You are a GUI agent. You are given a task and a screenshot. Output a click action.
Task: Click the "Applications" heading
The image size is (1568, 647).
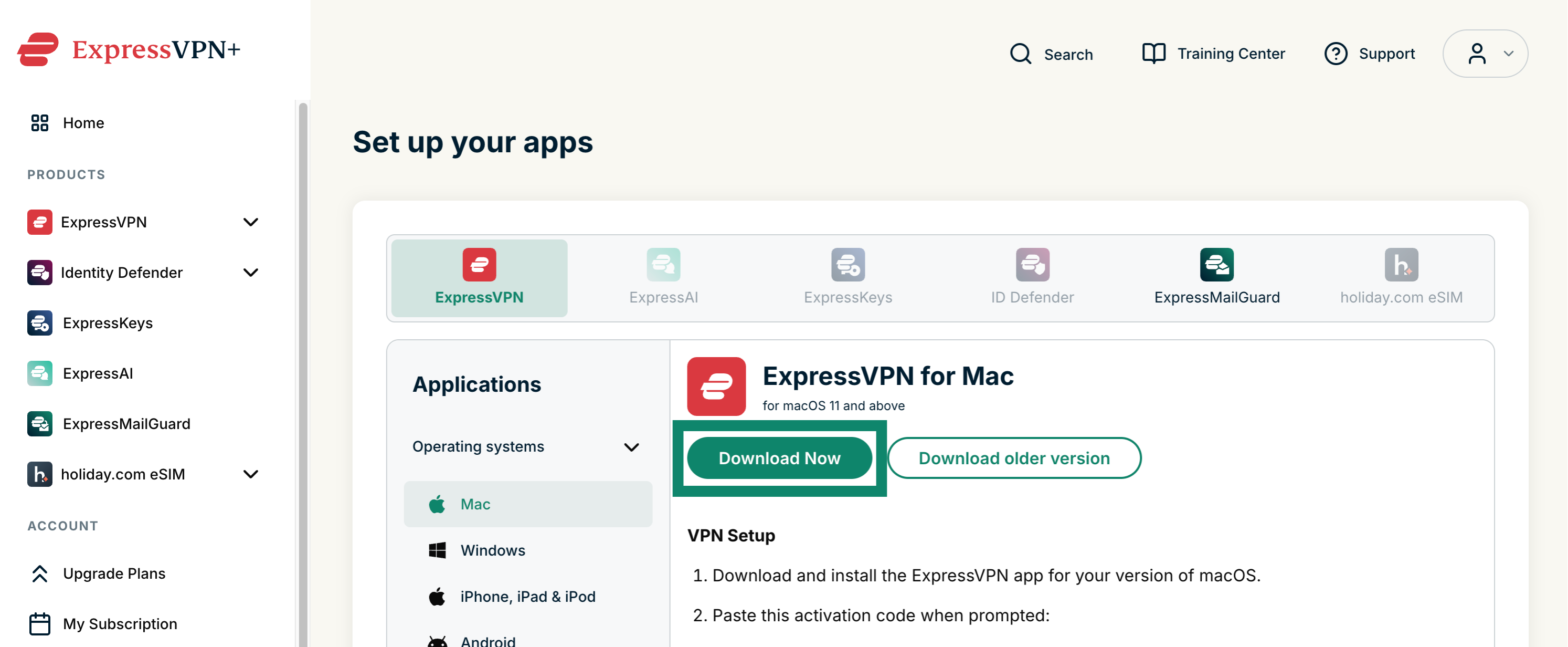coord(476,384)
